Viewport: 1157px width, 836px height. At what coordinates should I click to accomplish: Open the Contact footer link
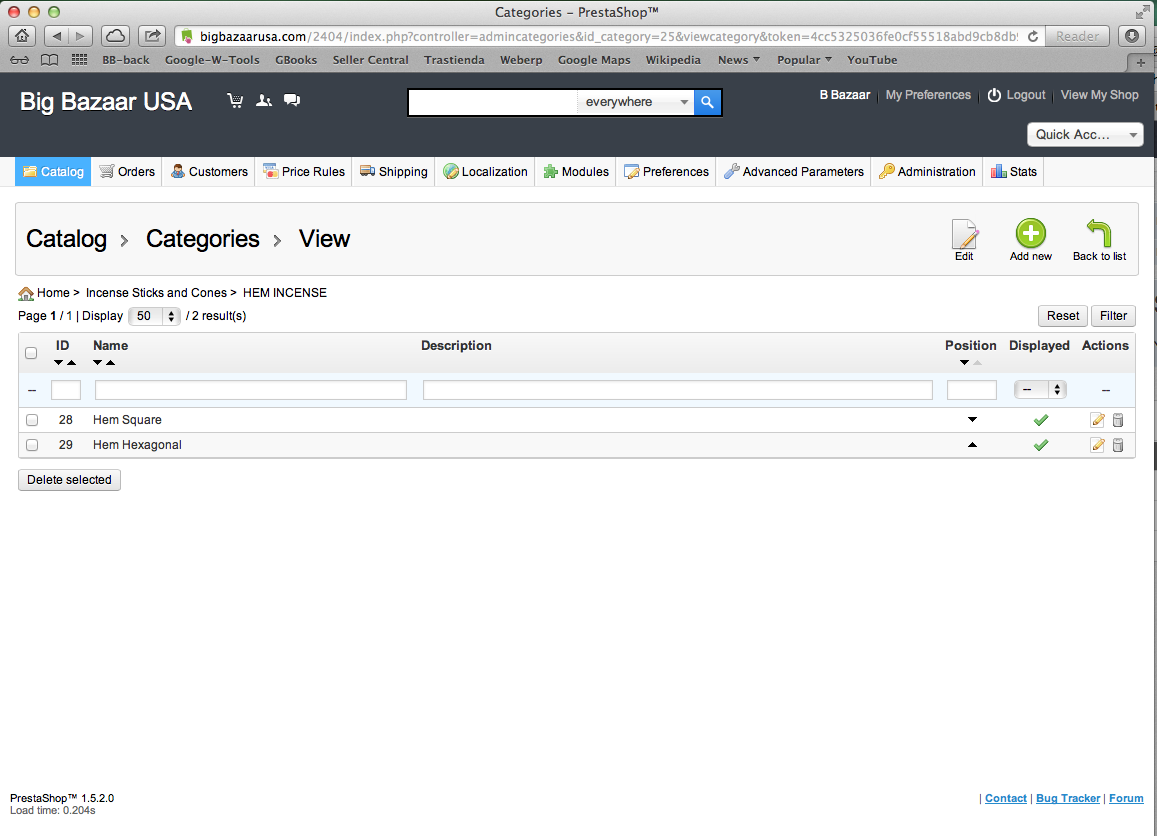pyautogui.click(x=1006, y=798)
